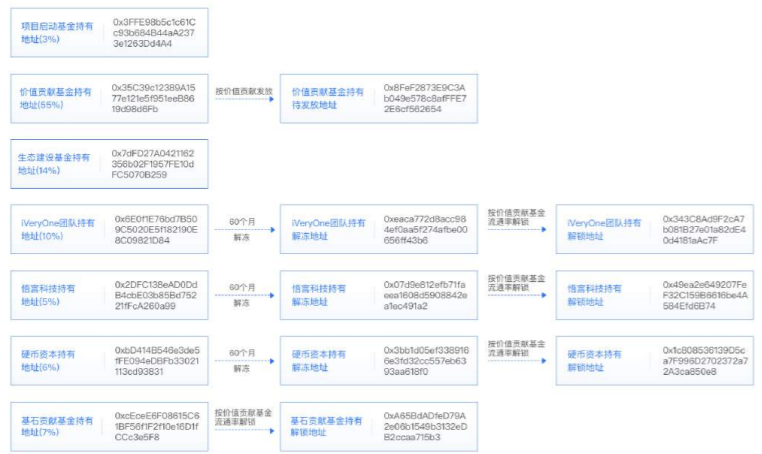Image resolution: width=762 pixels, height=454 pixels.
Task: Select the address starting with 0xeaca772d
Action: pos(425,229)
